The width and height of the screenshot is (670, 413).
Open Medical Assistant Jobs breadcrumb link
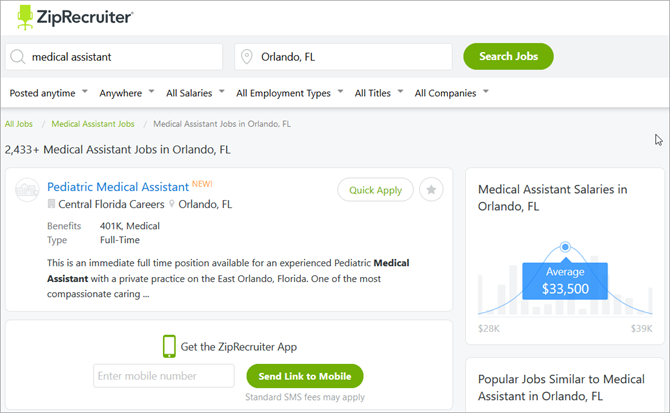[x=93, y=124]
